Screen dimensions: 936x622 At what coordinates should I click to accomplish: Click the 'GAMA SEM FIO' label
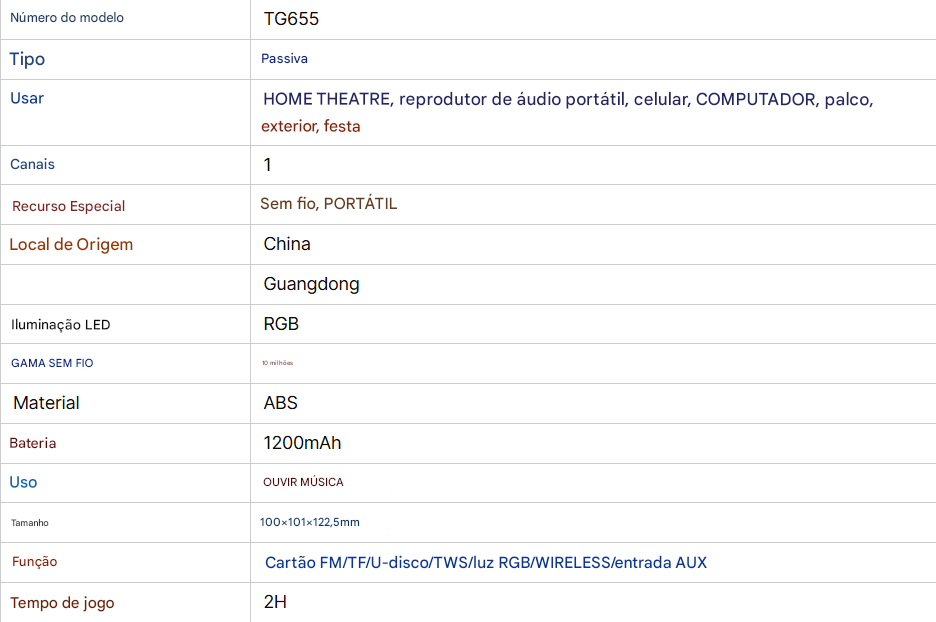click(x=52, y=363)
